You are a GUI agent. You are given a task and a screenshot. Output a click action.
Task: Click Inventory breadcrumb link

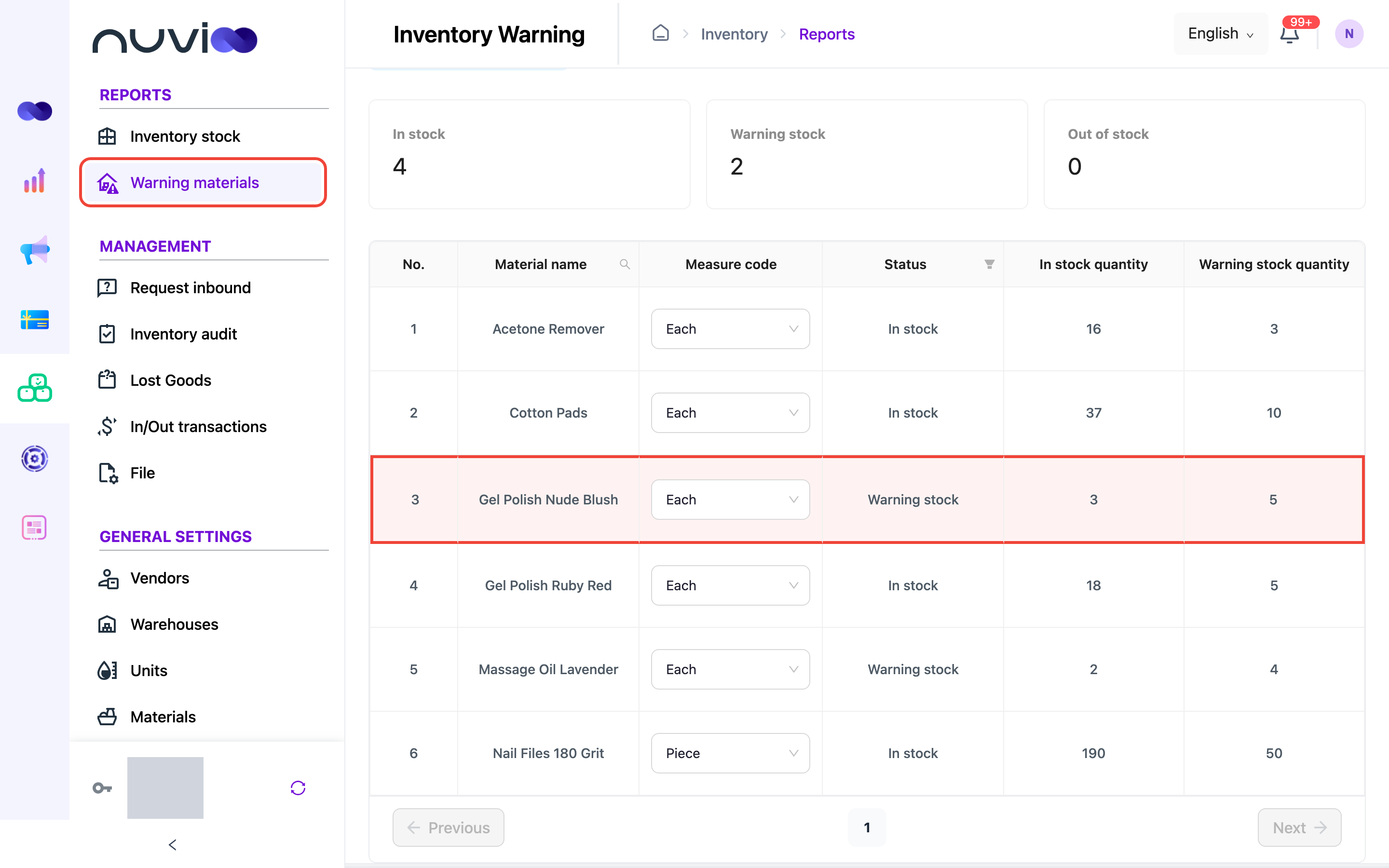coord(734,34)
